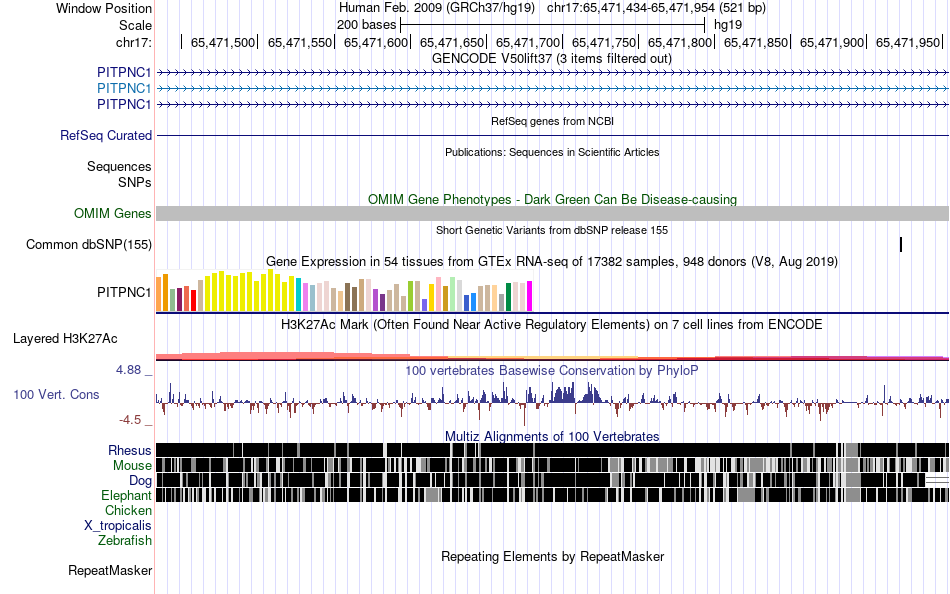The image size is (950, 594).
Task: Click the black dbSNP variant tick mark
Action: (901, 244)
